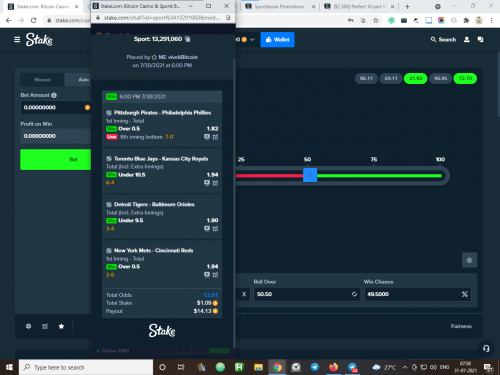Screen dimensions: 500x375
Task: Open the stats icon for Blue Jays - Royals
Action: pos(215,183)
